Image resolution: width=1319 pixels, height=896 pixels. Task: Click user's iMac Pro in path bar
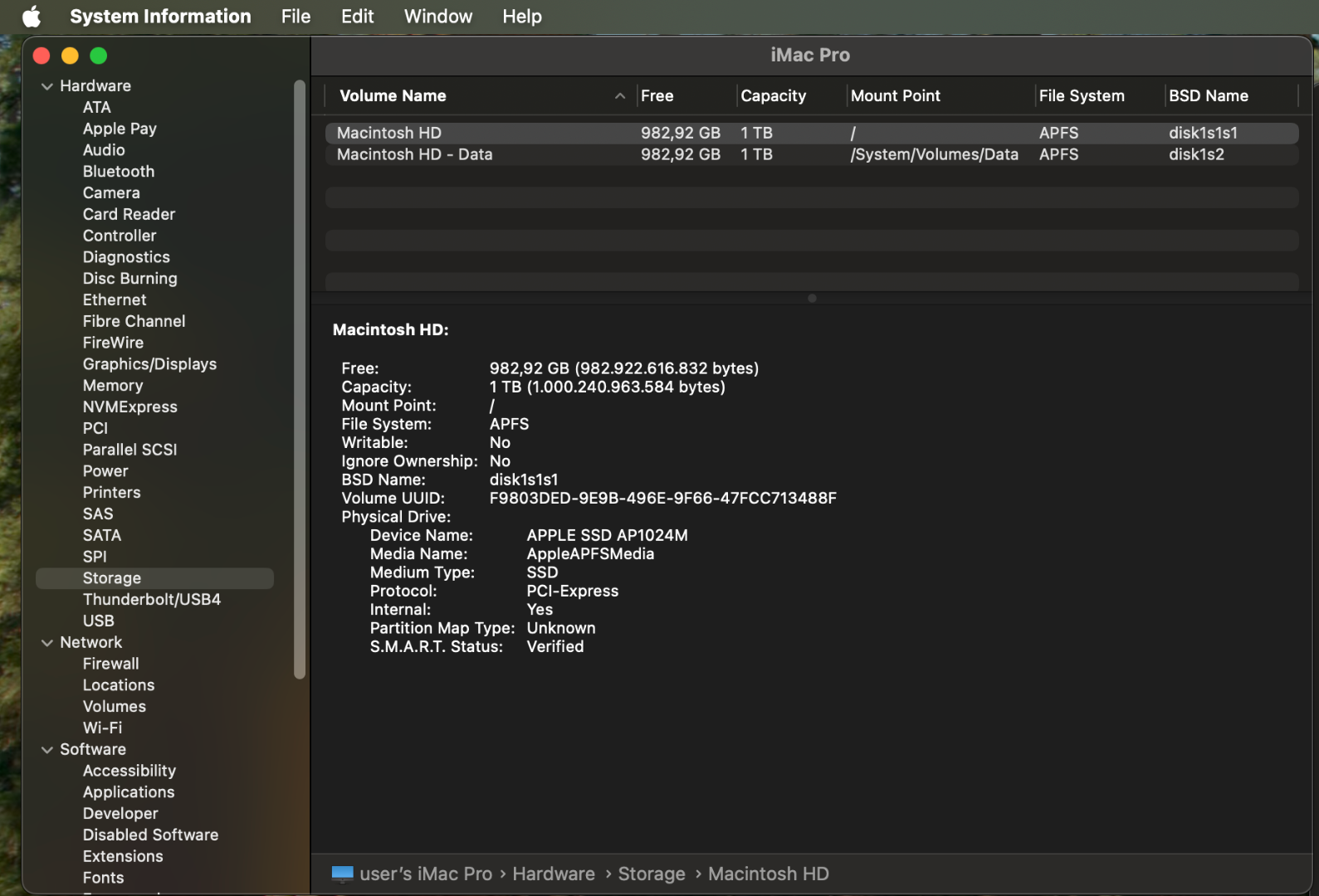pos(426,874)
